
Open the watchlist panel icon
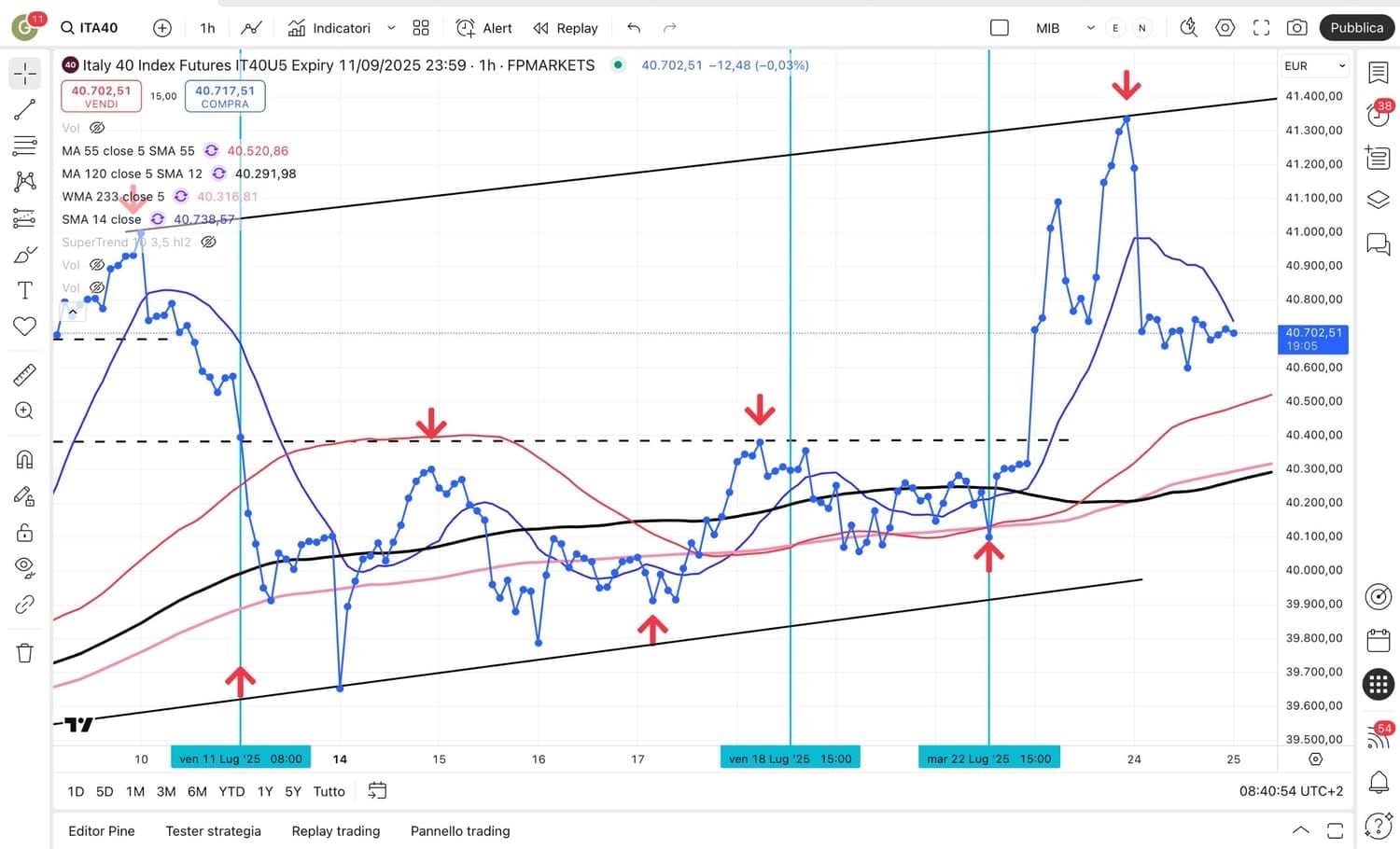pos(1379,73)
